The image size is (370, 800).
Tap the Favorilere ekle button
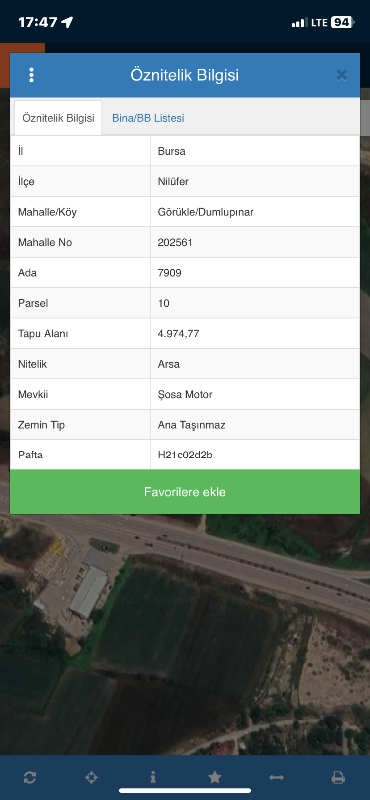coord(185,492)
